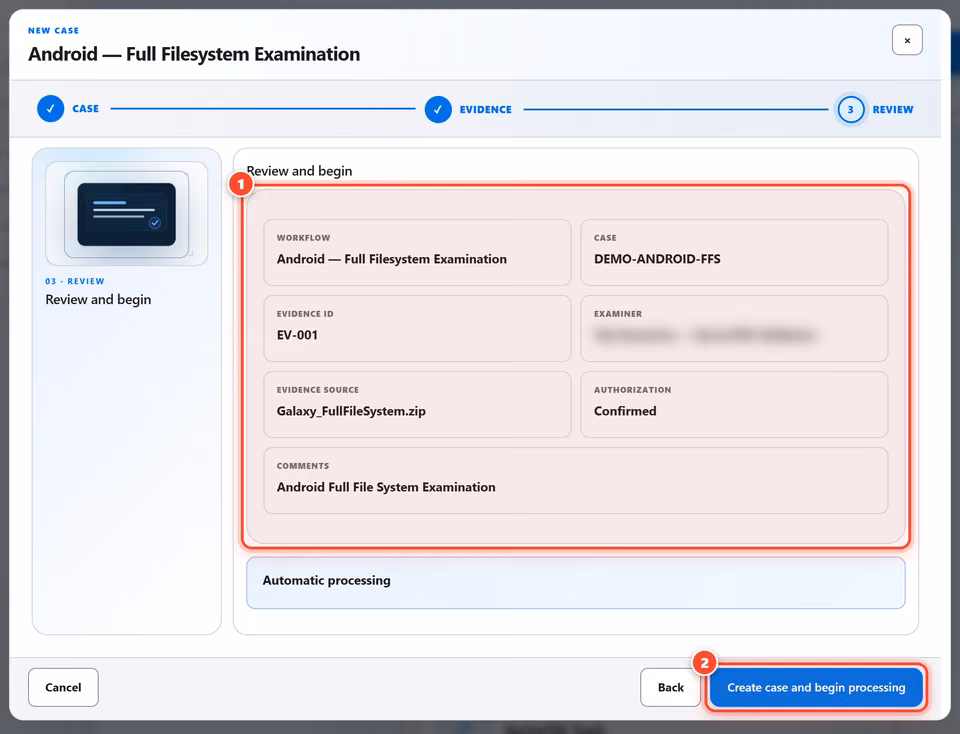This screenshot has height=734, width=960.
Task: Click the NEW CASE header label
Action: click(x=53, y=31)
